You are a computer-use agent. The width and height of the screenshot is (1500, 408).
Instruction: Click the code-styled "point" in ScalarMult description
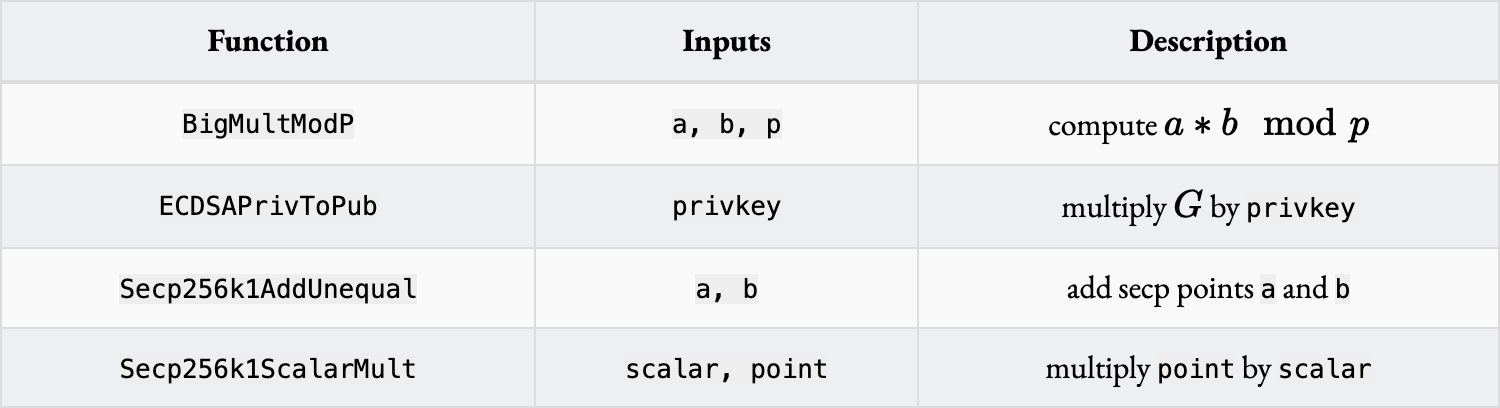(1196, 369)
